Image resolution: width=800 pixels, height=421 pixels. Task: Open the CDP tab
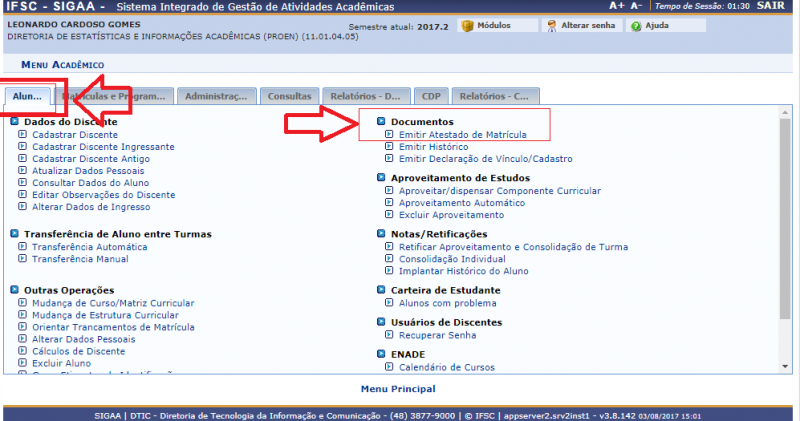pyautogui.click(x=428, y=96)
